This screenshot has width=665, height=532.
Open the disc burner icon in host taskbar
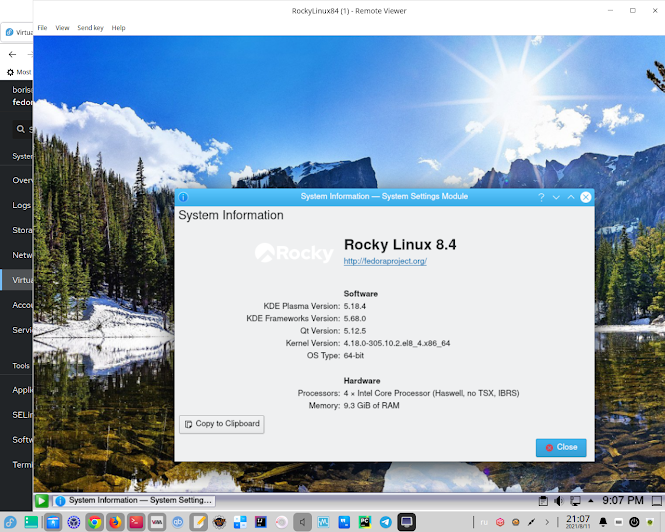[x=281, y=522]
